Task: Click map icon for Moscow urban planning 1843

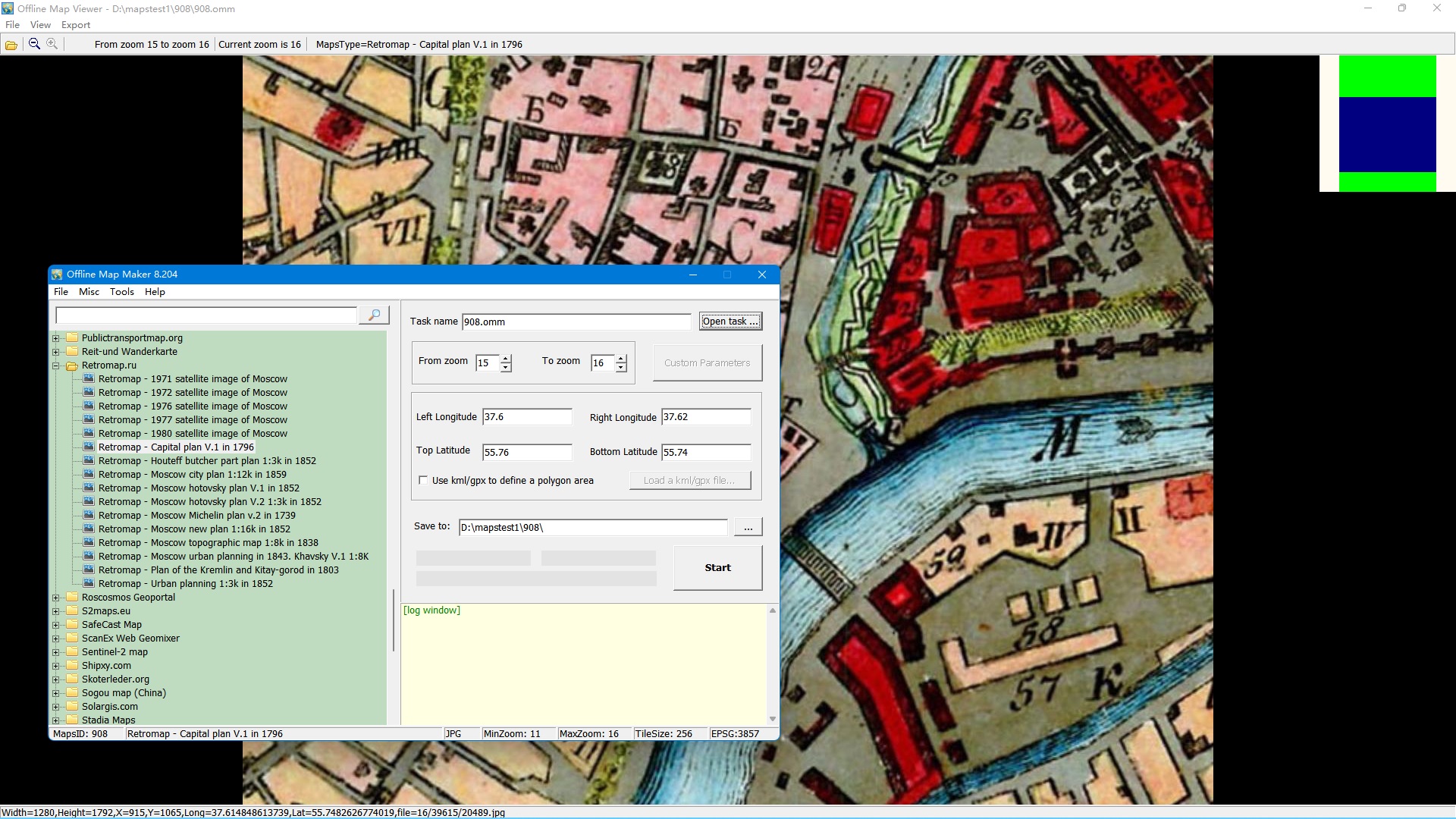Action: point(89,556)
